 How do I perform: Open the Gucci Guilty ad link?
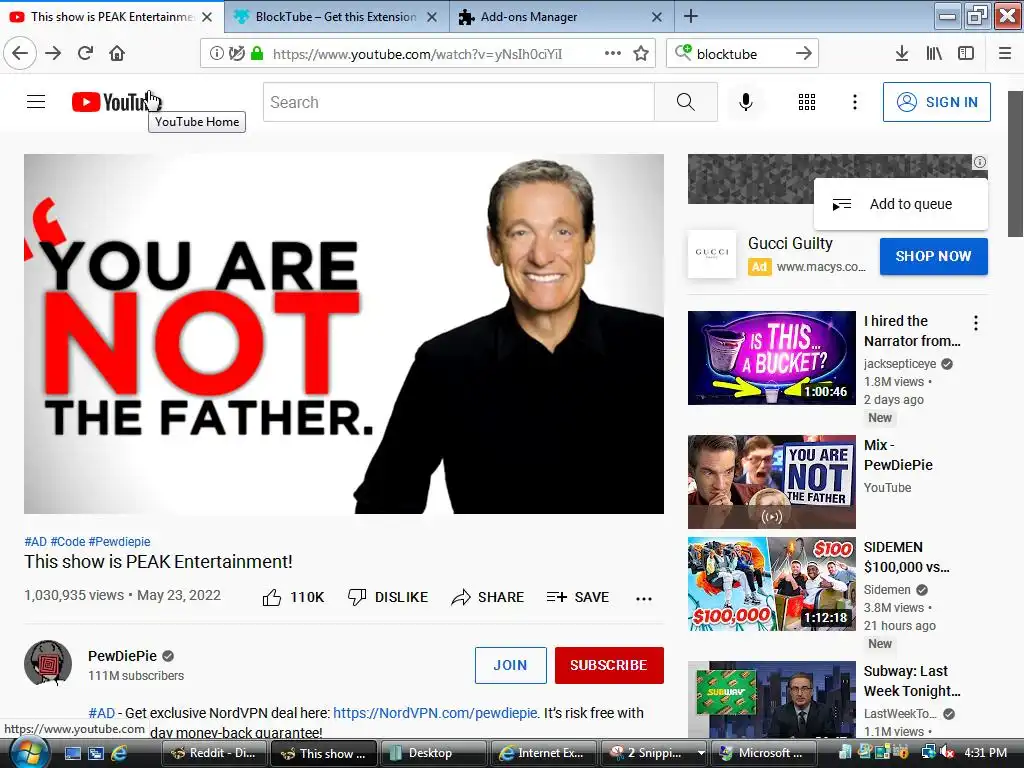click(x=790, y=244)
